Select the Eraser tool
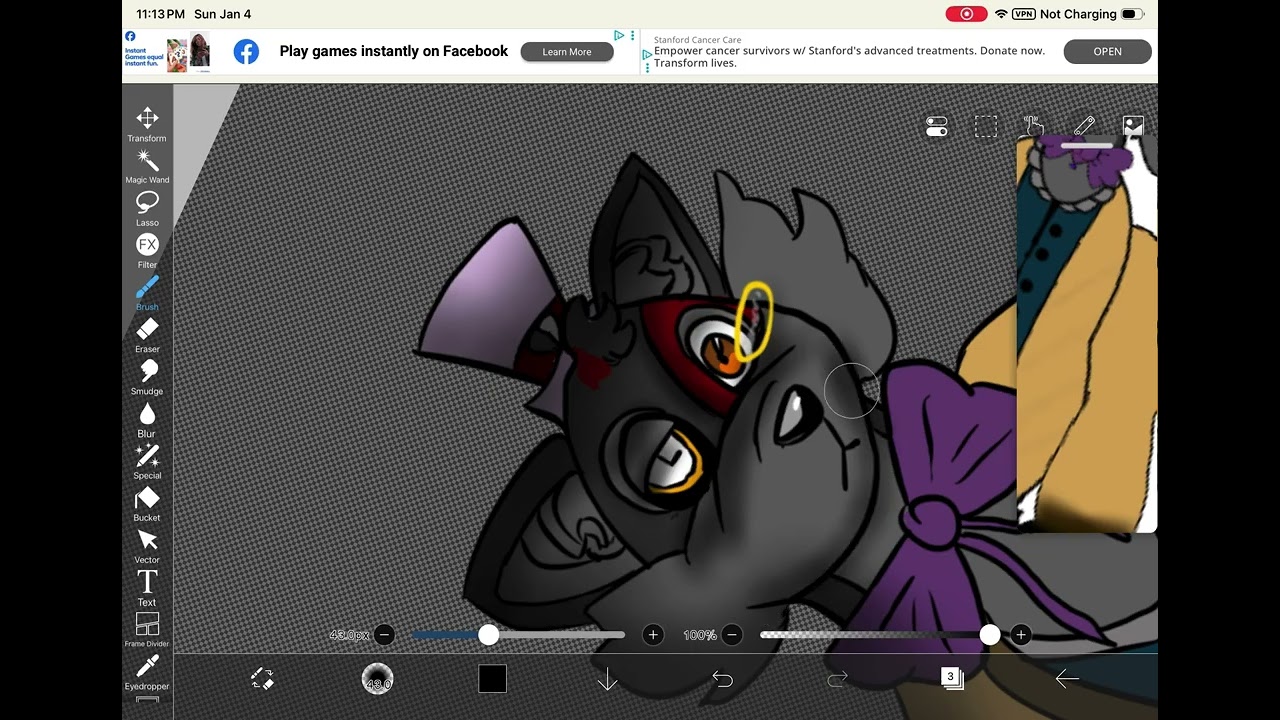Image resolution: width=1280 pixels, height=720 pixels. (147, 334)
